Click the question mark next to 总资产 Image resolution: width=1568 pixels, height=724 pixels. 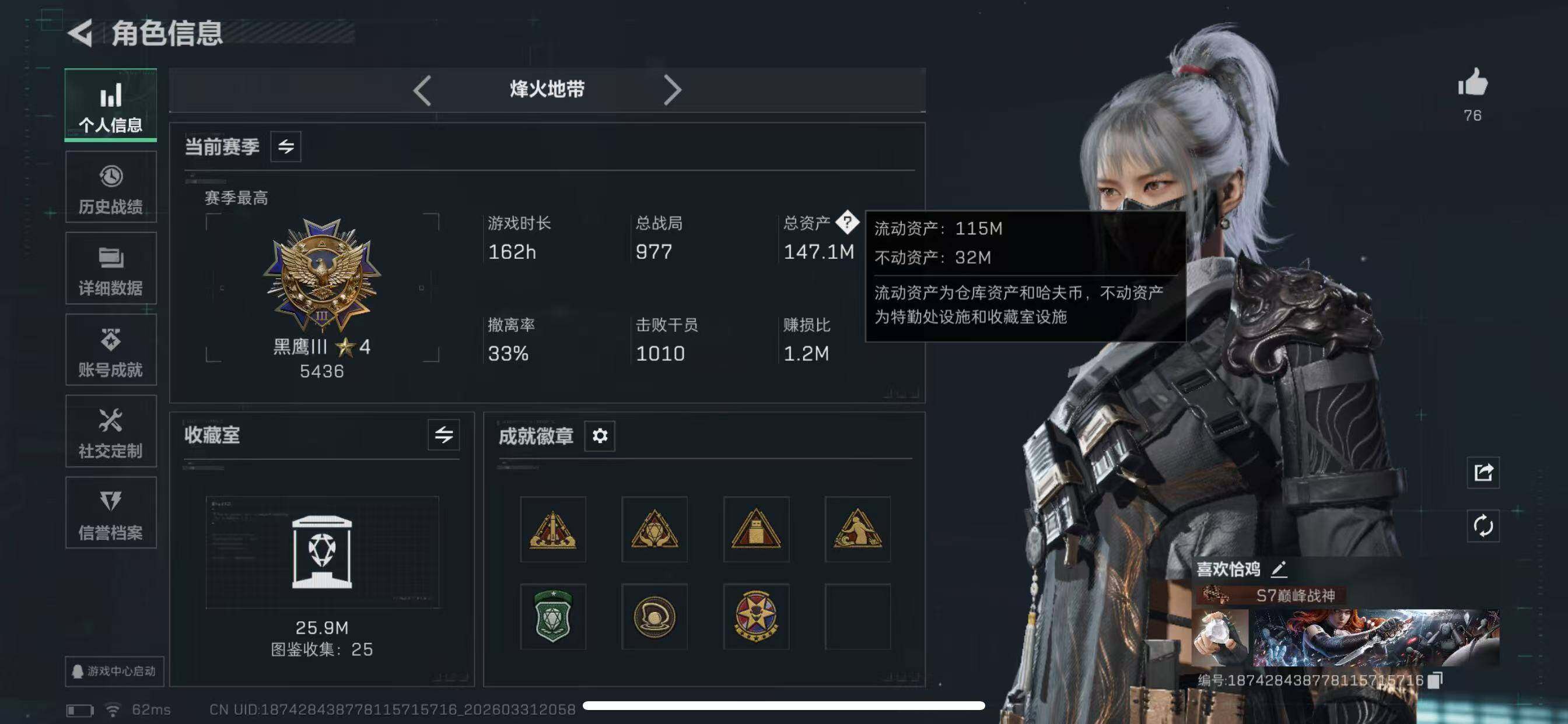pos(846,223)
